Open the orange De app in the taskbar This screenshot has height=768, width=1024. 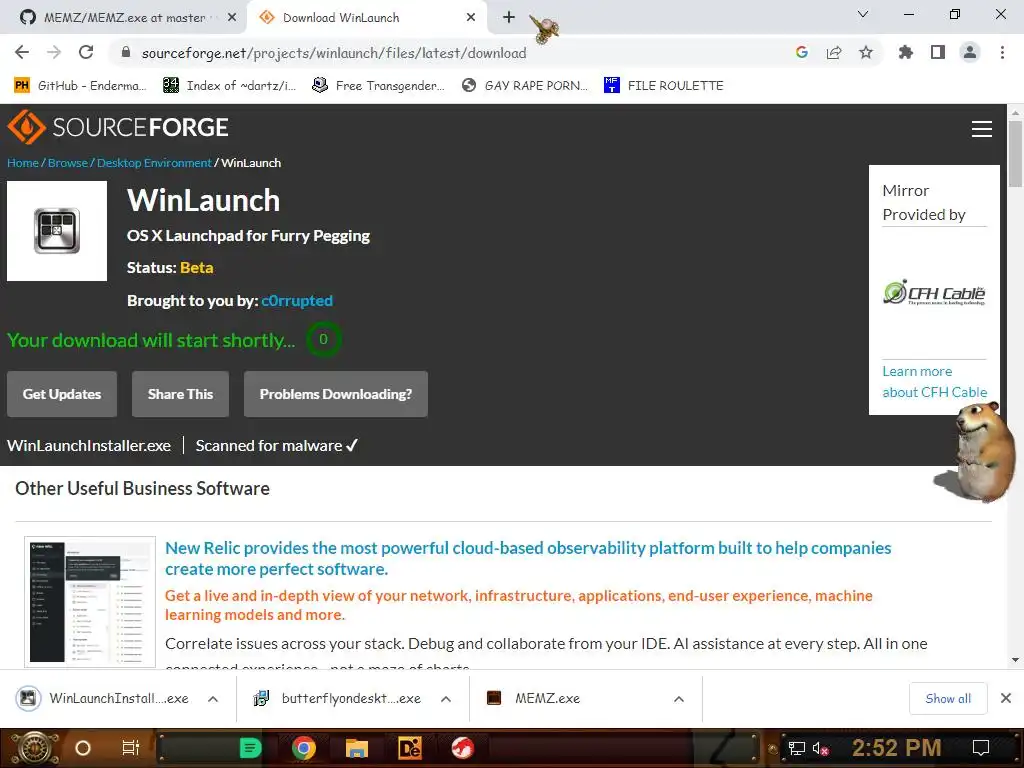(x=410, y=748)
